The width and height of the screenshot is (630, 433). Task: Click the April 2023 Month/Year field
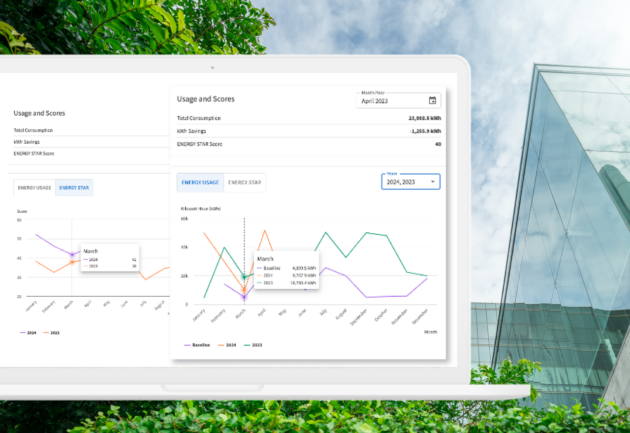(398, 100)
